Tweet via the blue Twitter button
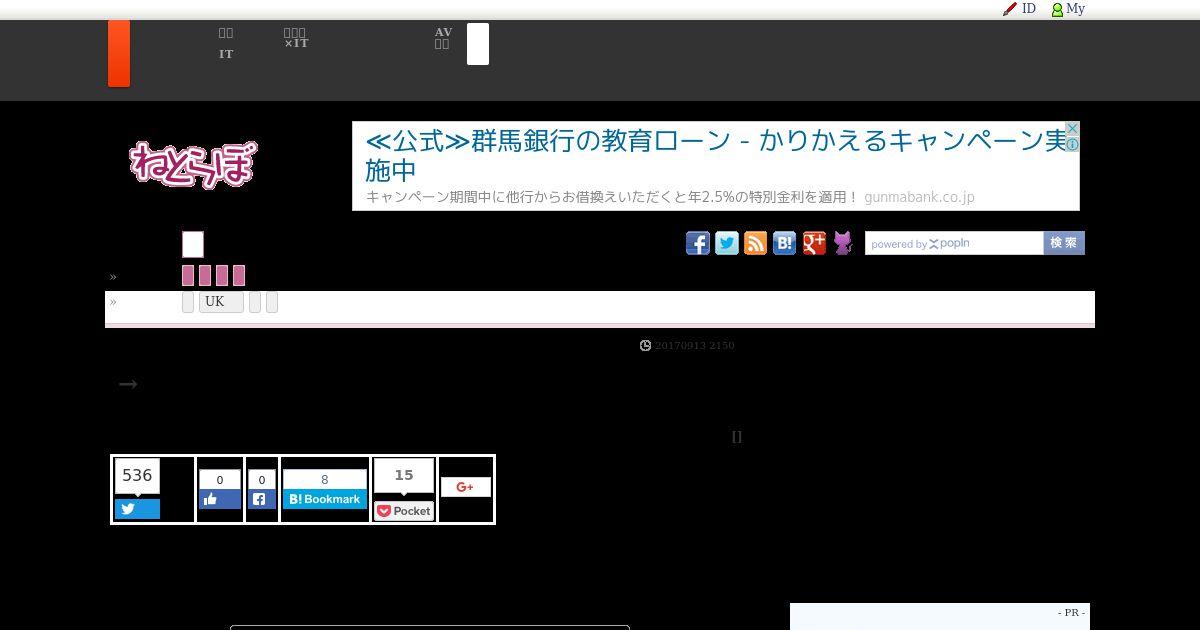 (x=137, y=509)
